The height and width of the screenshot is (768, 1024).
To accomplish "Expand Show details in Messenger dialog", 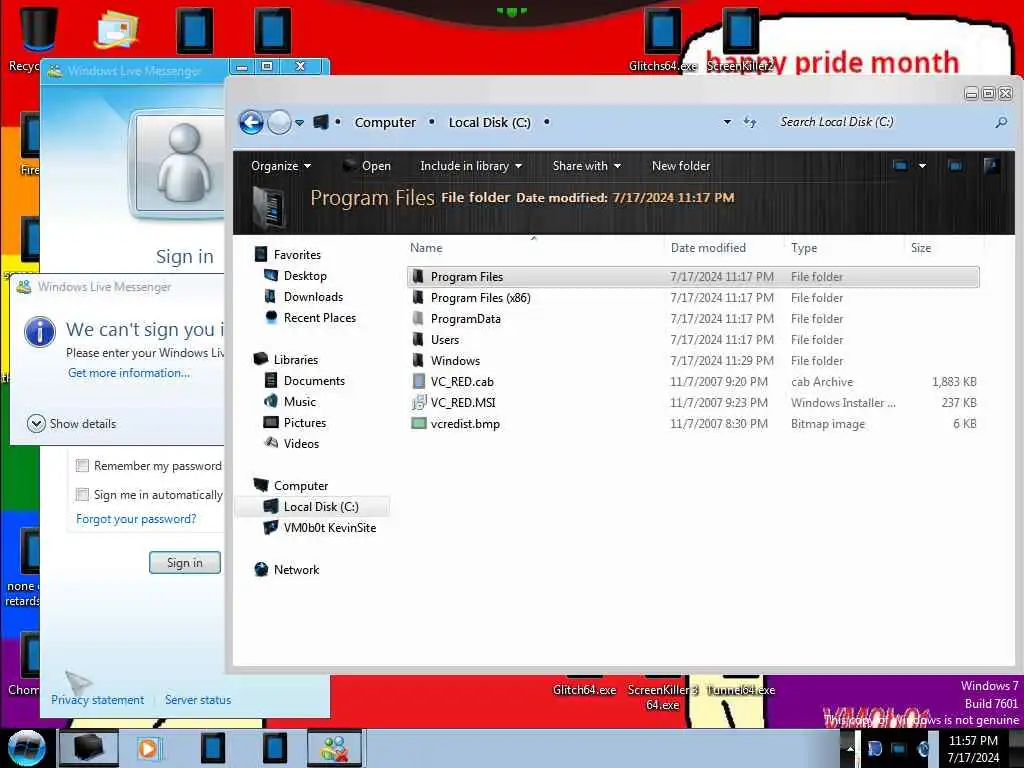I will click(x=72, y=423).
